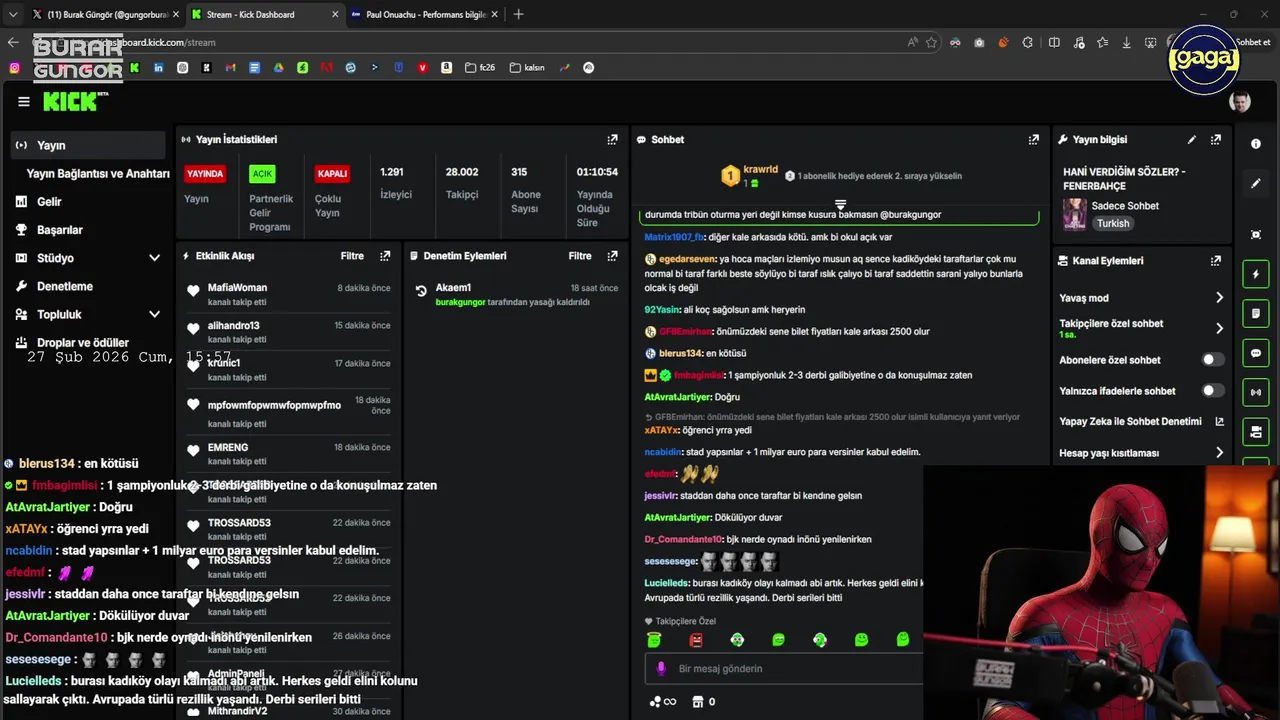Viewport: 1280px width, 720px height.
Task: Select the red angry face emote
Action: [x=696, y=640]
